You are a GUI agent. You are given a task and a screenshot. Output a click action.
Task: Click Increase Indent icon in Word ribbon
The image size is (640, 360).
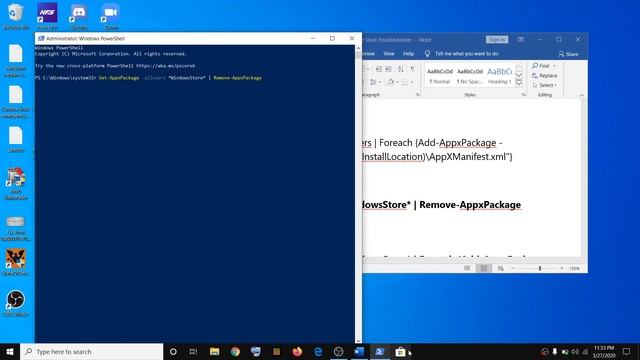pyautogui.click(x=389, y=69)
